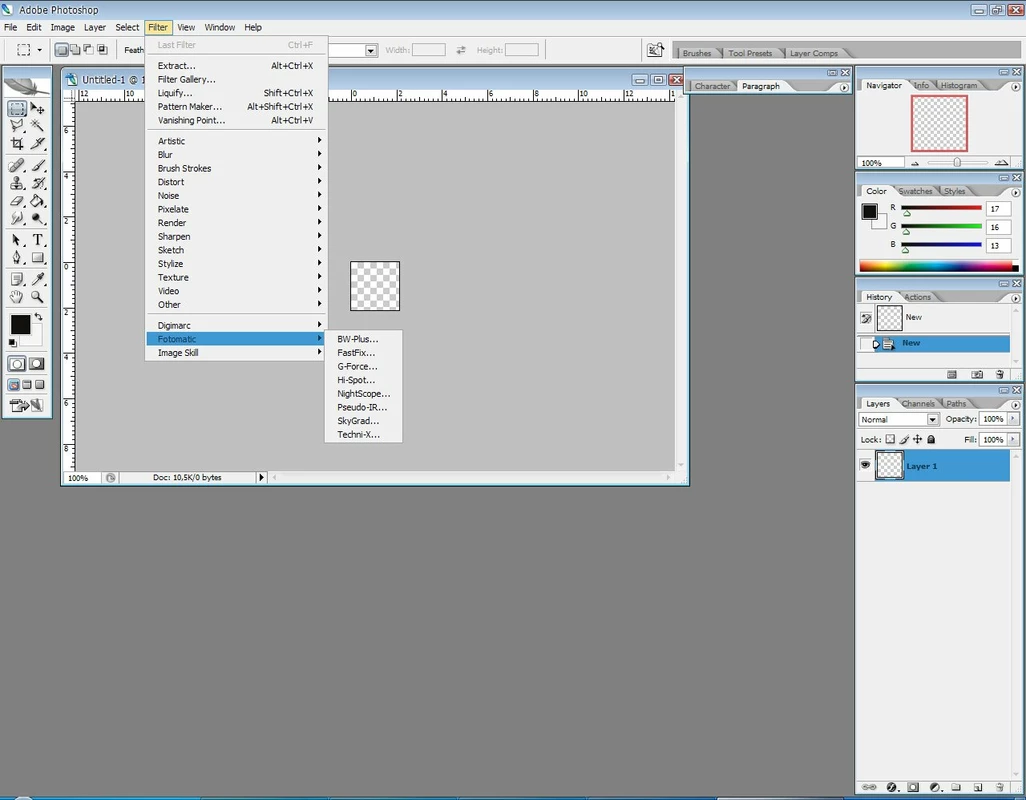This screenshot has height=800, width=1026.
Task: Switch to Quick Mask Mode
Action: coord(37,364)
